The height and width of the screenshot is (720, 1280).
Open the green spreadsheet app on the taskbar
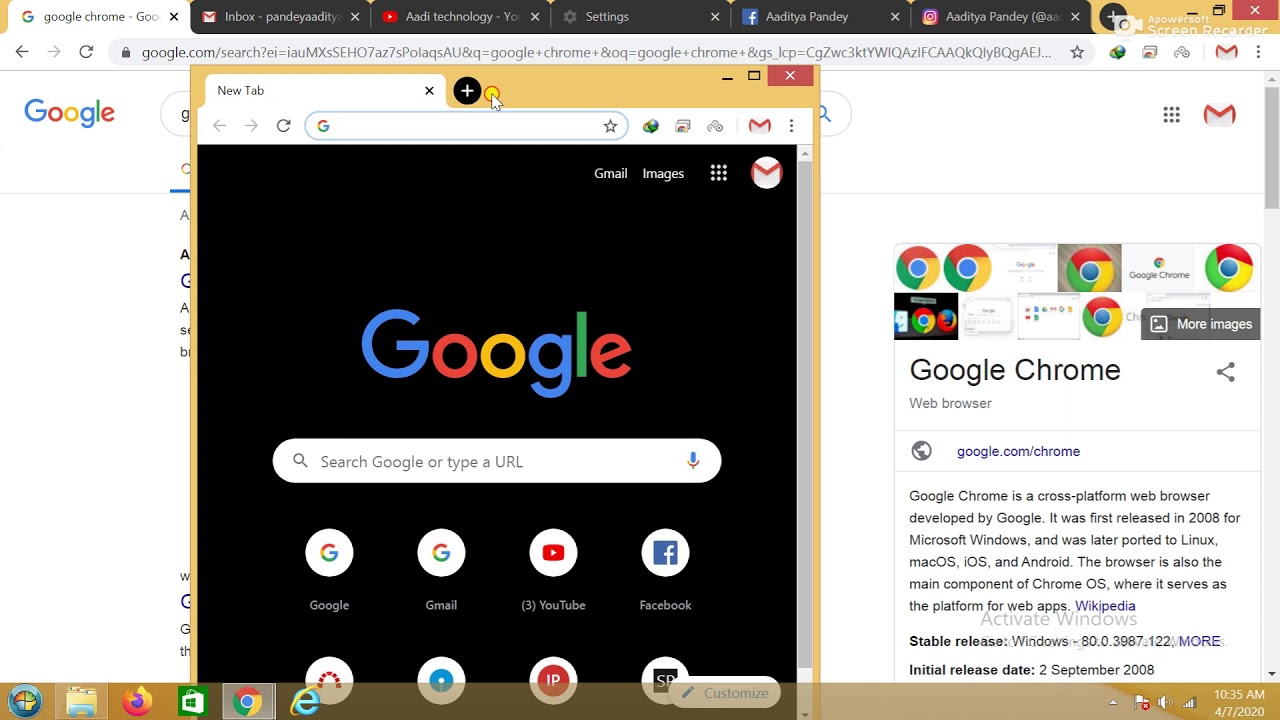tap(192, 702)
